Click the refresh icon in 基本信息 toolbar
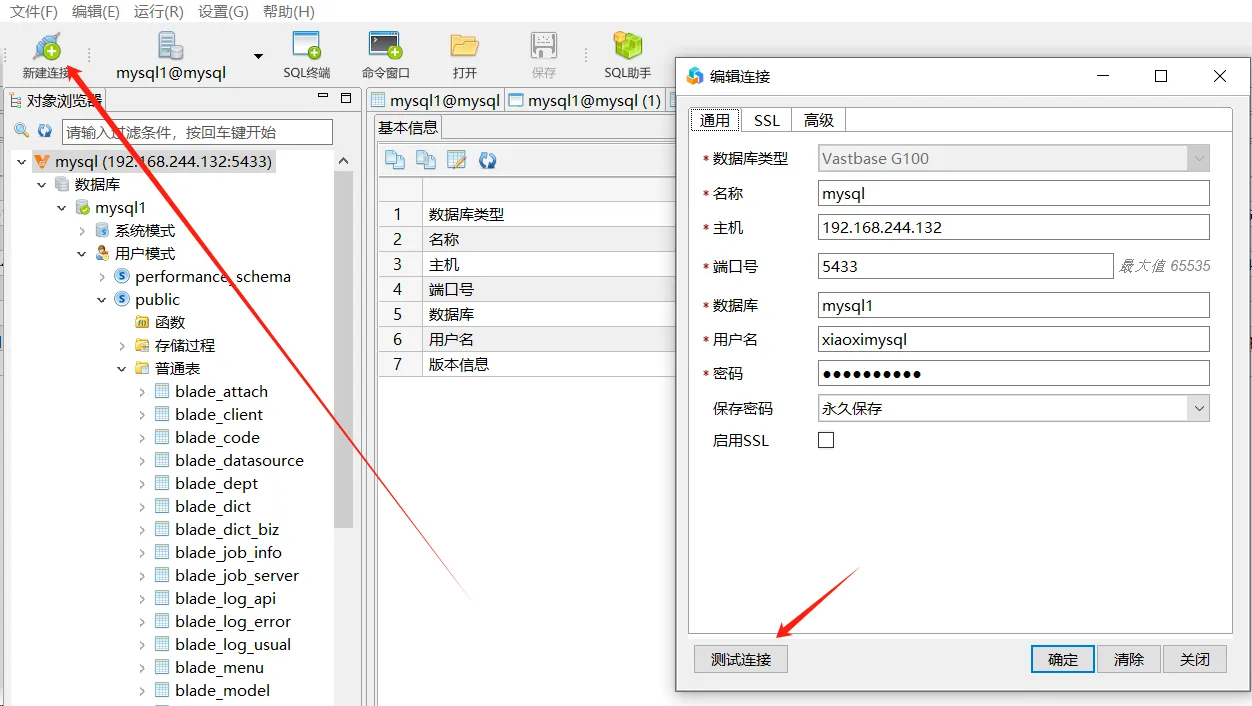Screen dimensions: 1252x706 488,160
